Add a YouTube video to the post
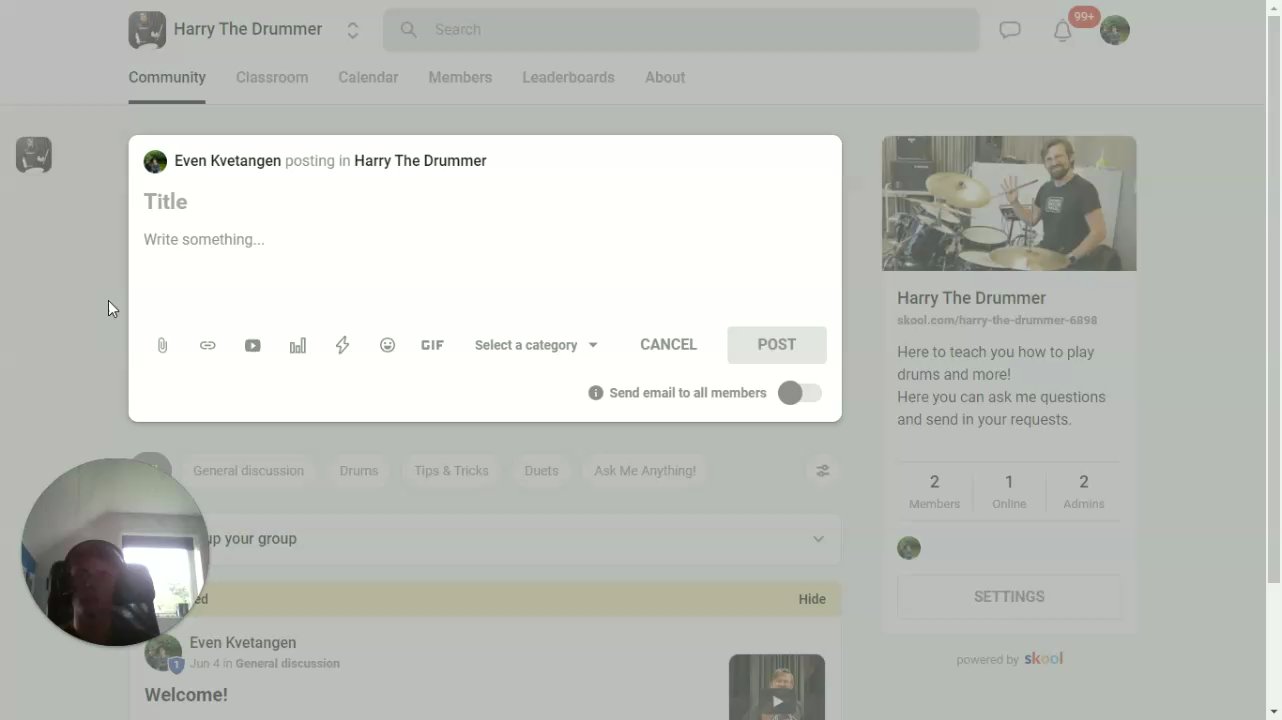Screen dimensions: 1282x720 tap(252, 345)
